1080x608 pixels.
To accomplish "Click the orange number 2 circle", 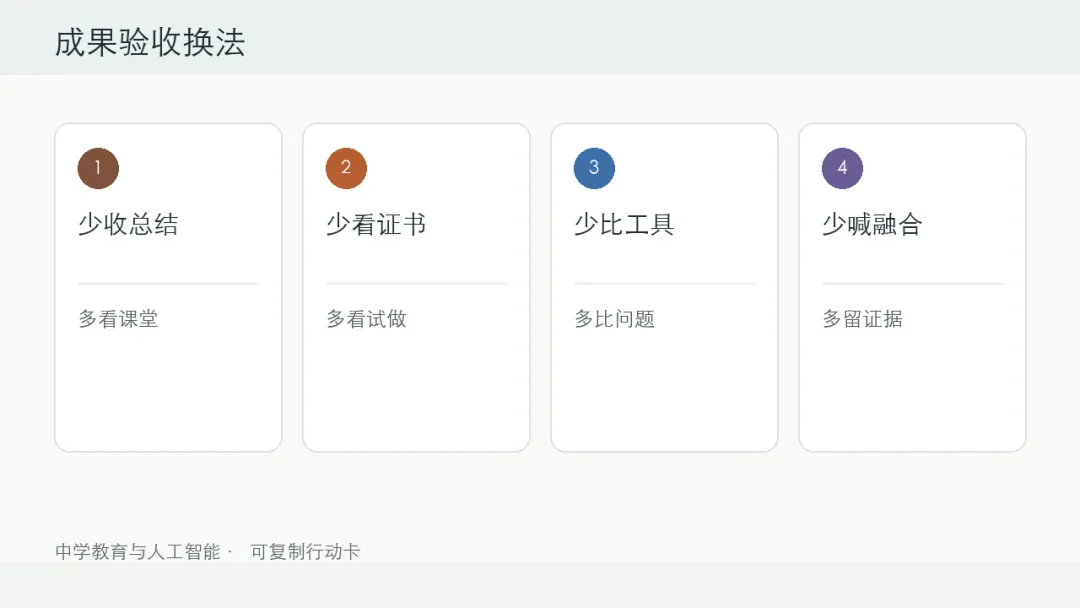I will [x=346, y=168].
